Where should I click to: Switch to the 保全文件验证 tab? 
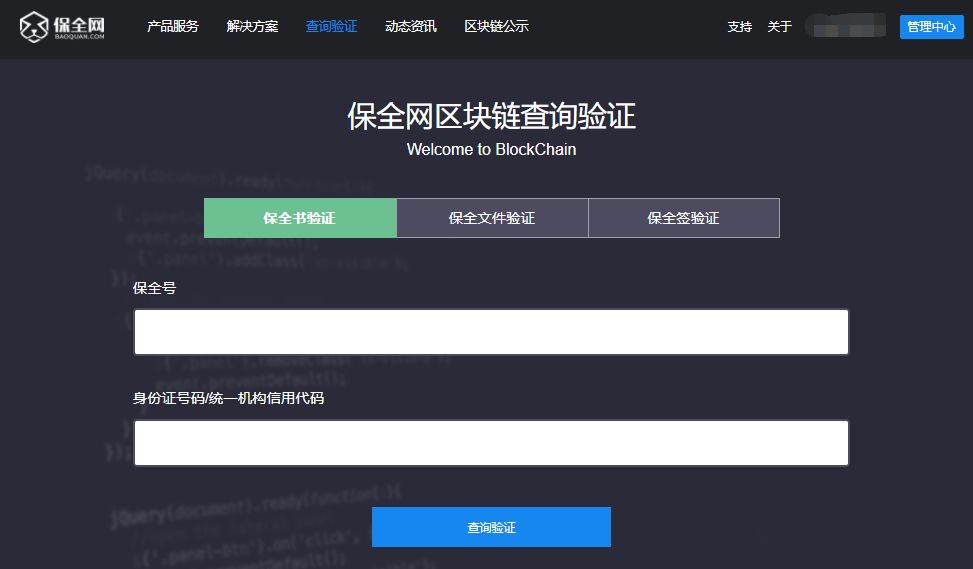pos(492,218)
